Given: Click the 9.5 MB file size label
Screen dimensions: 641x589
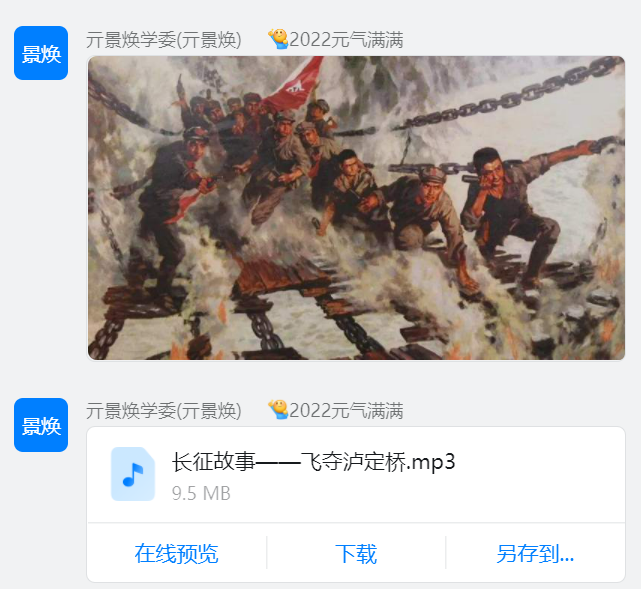Looking at the screenshot, I should coord(201,493).
